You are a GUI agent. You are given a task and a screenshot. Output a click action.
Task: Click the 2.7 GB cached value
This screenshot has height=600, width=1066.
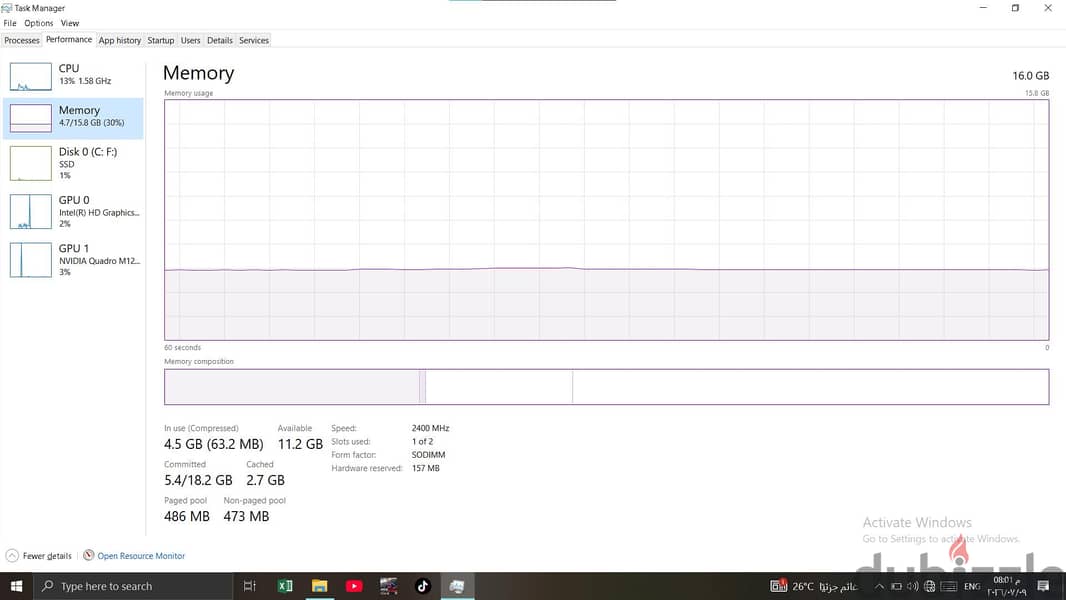(265, 480)
